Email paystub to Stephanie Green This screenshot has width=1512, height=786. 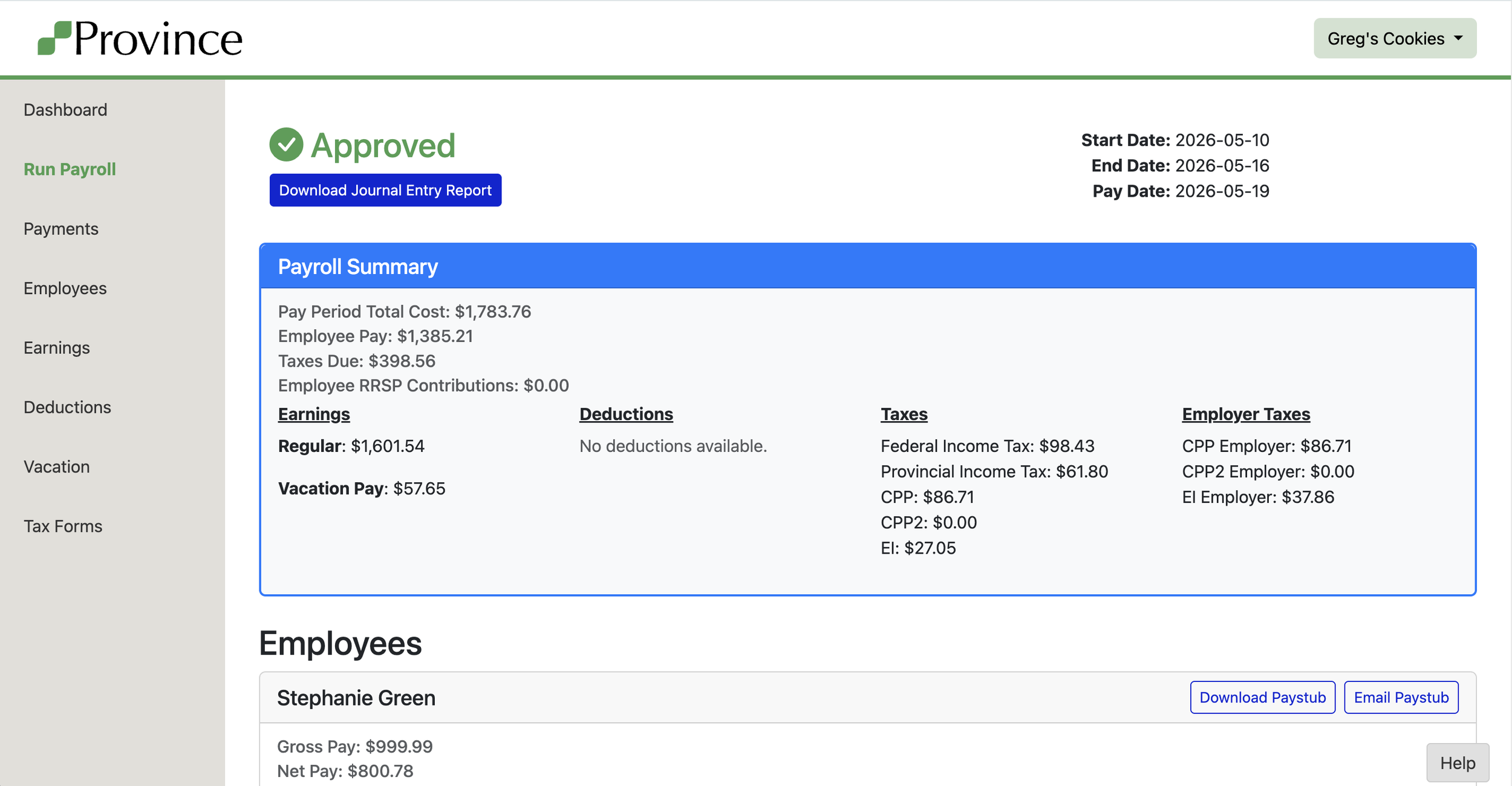point(1401,698)
